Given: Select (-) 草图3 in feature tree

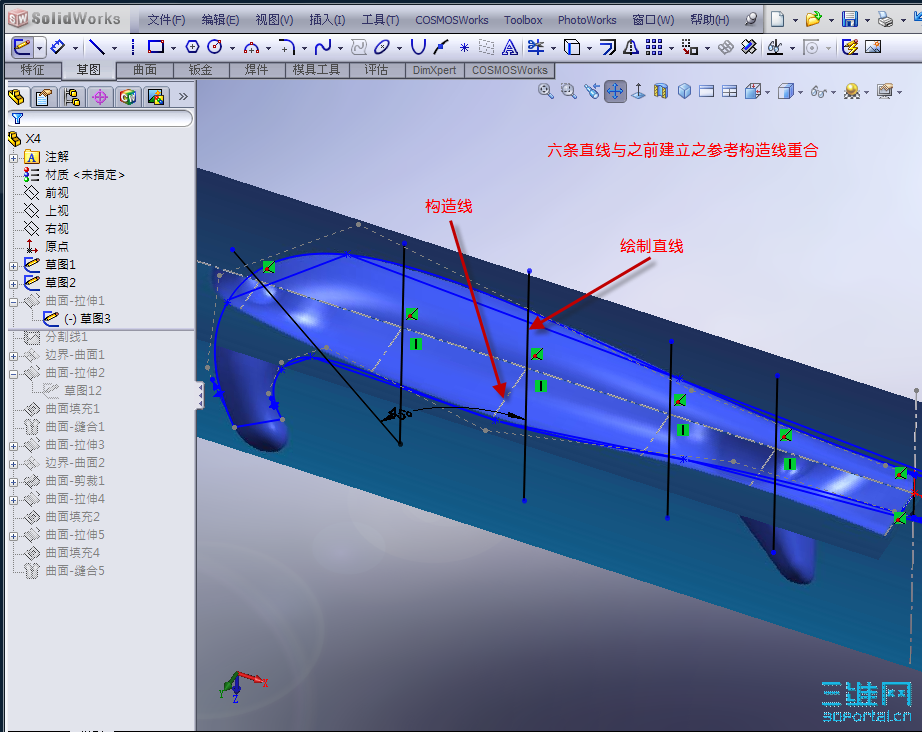Looking at the screenshot, I should click(87, 319).
